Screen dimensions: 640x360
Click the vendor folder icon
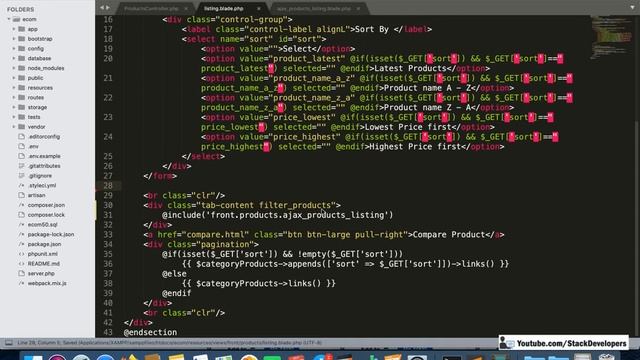point(22,127)
